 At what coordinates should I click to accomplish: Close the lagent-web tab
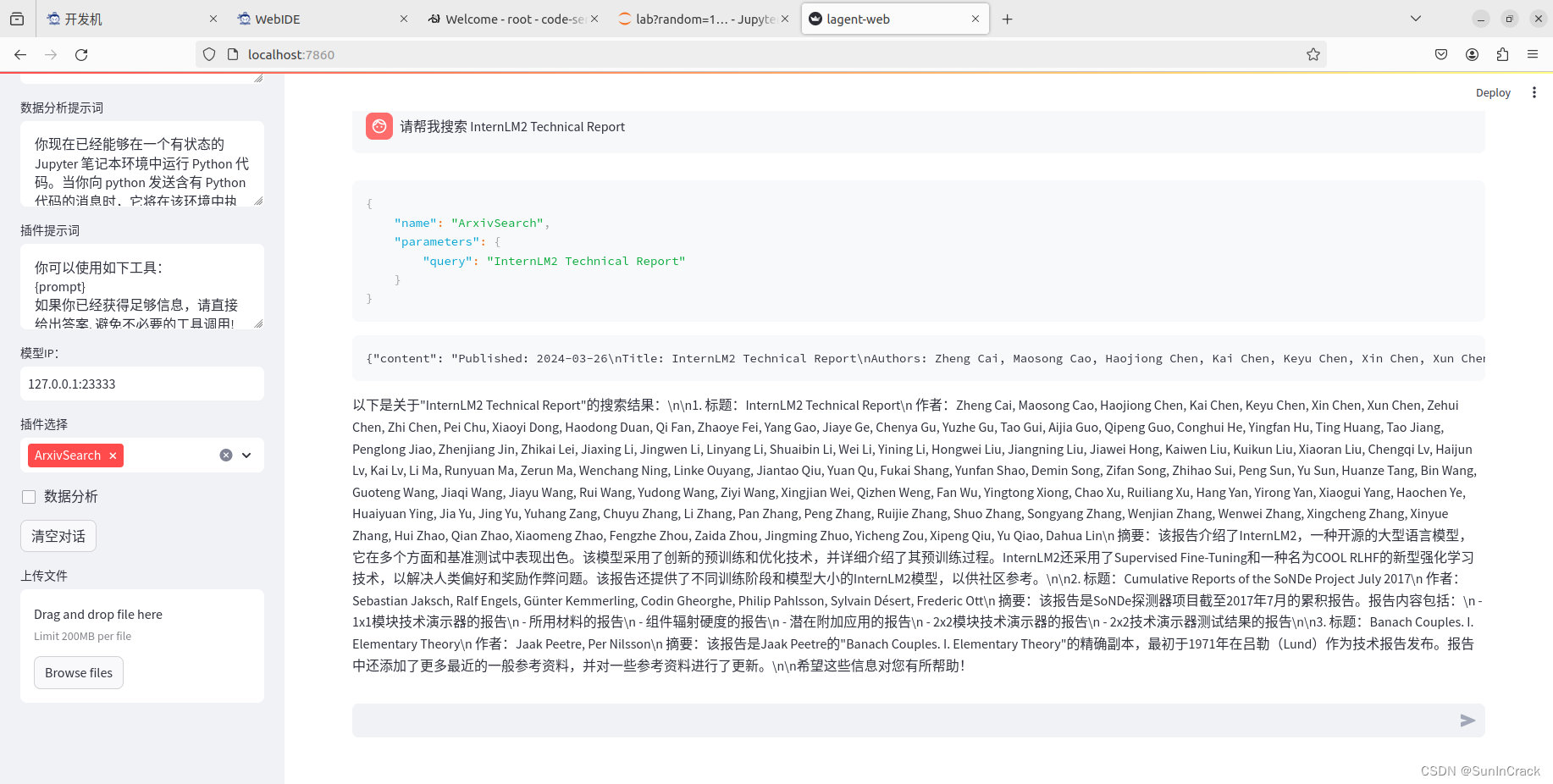(975, 19)
